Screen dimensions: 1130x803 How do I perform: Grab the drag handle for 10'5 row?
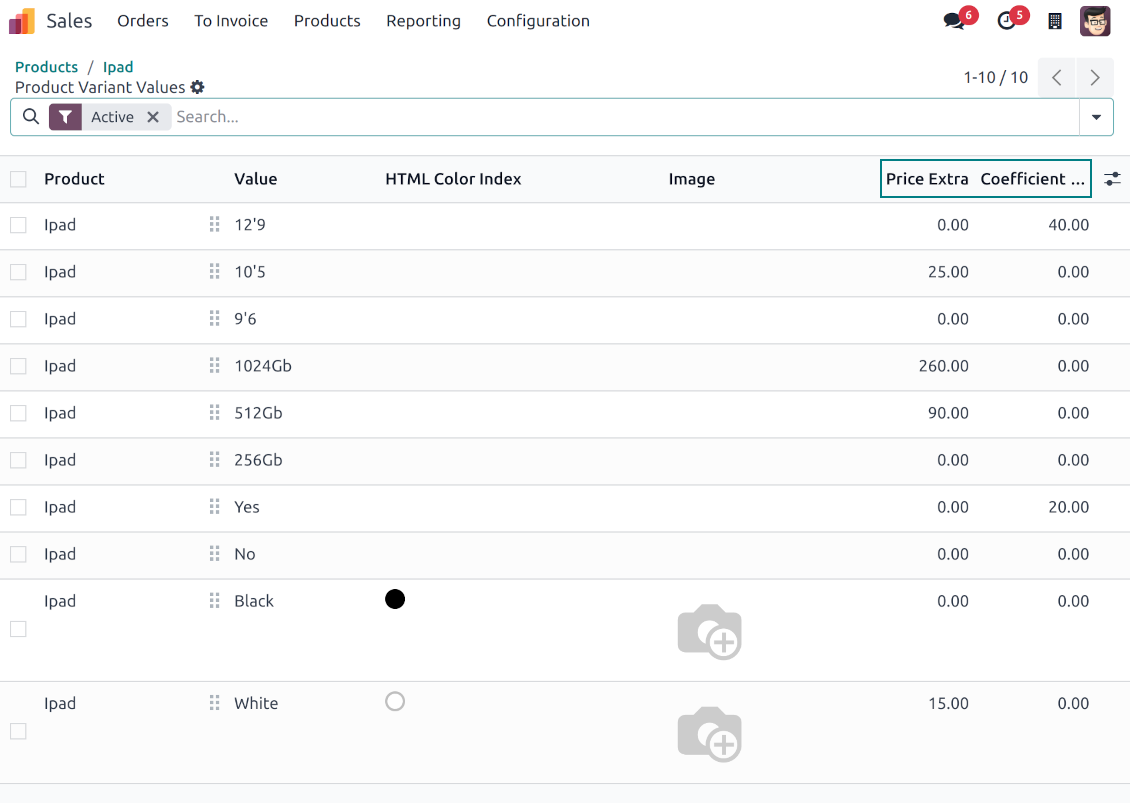(214, 272)
